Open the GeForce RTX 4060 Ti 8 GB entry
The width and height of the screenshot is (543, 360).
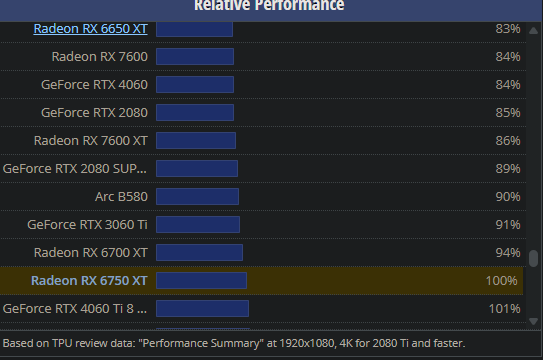(x=75, y=309)
